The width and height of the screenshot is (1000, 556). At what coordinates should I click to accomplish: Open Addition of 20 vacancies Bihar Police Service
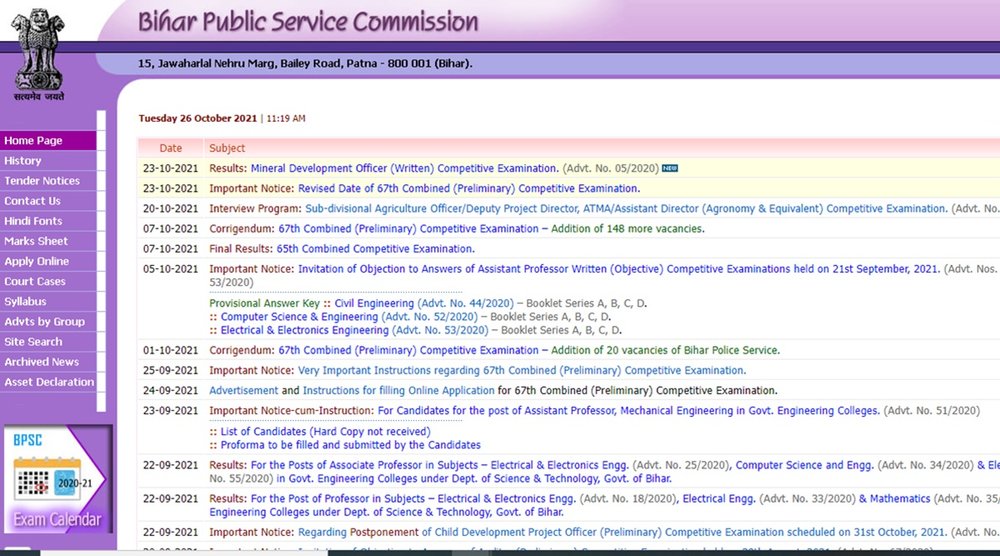click(x=665, y=351)
